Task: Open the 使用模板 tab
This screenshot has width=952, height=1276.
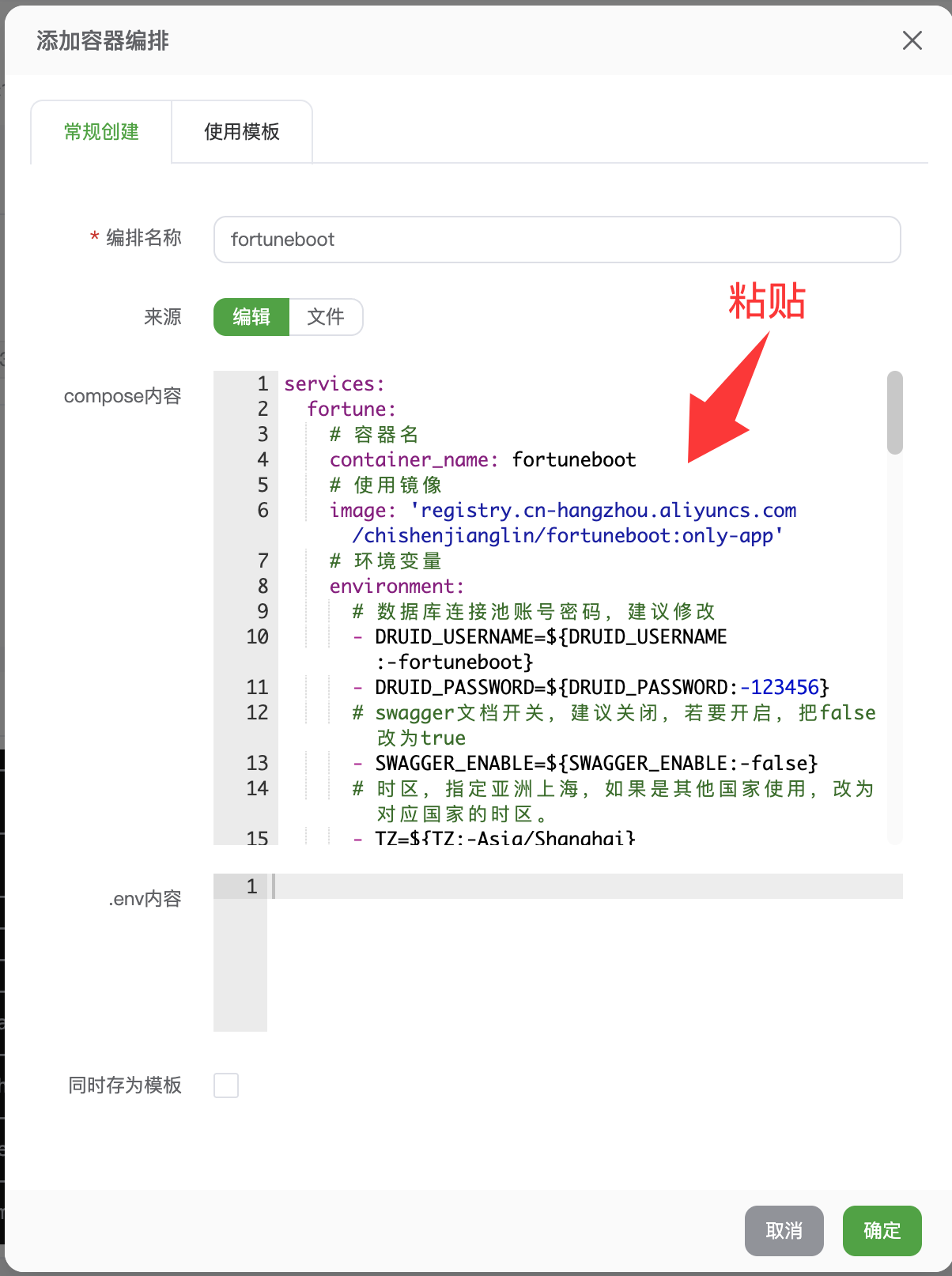Action: pos(242,132)
